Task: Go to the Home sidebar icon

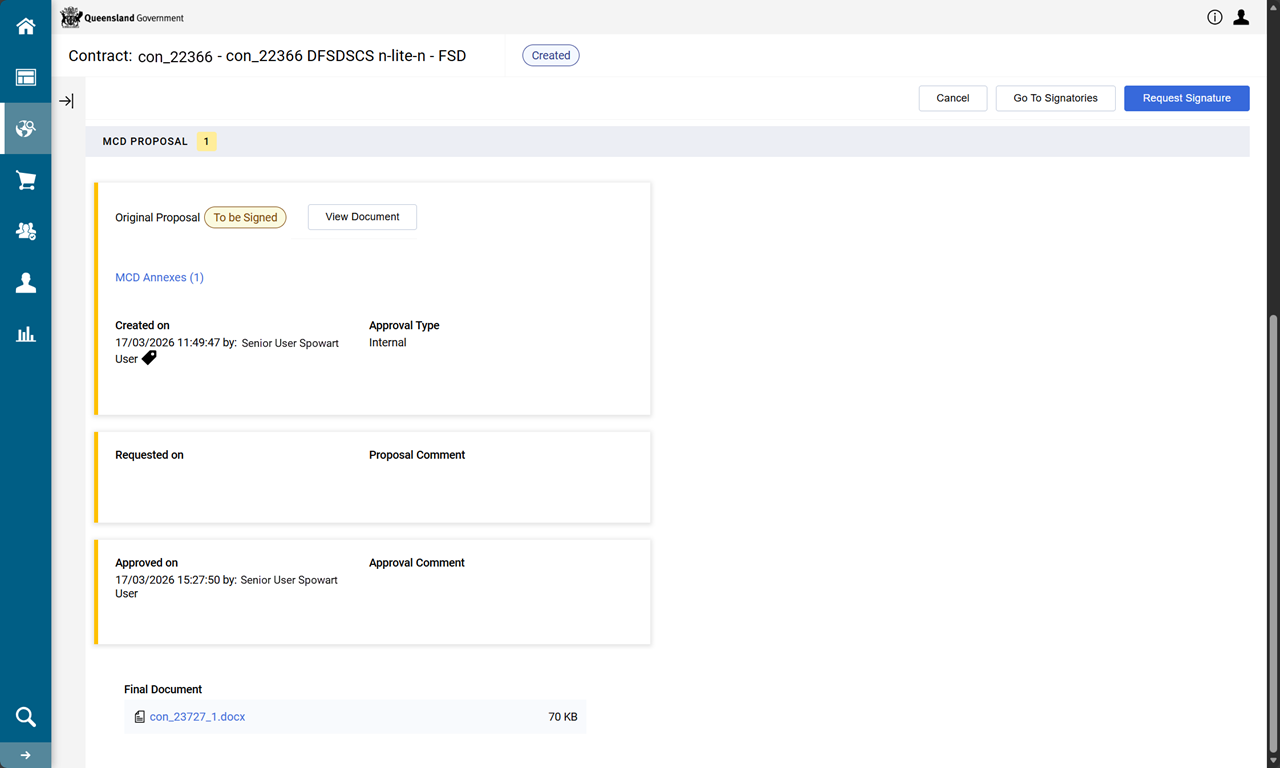Action: pyautogui.click(x=26, y=26)
